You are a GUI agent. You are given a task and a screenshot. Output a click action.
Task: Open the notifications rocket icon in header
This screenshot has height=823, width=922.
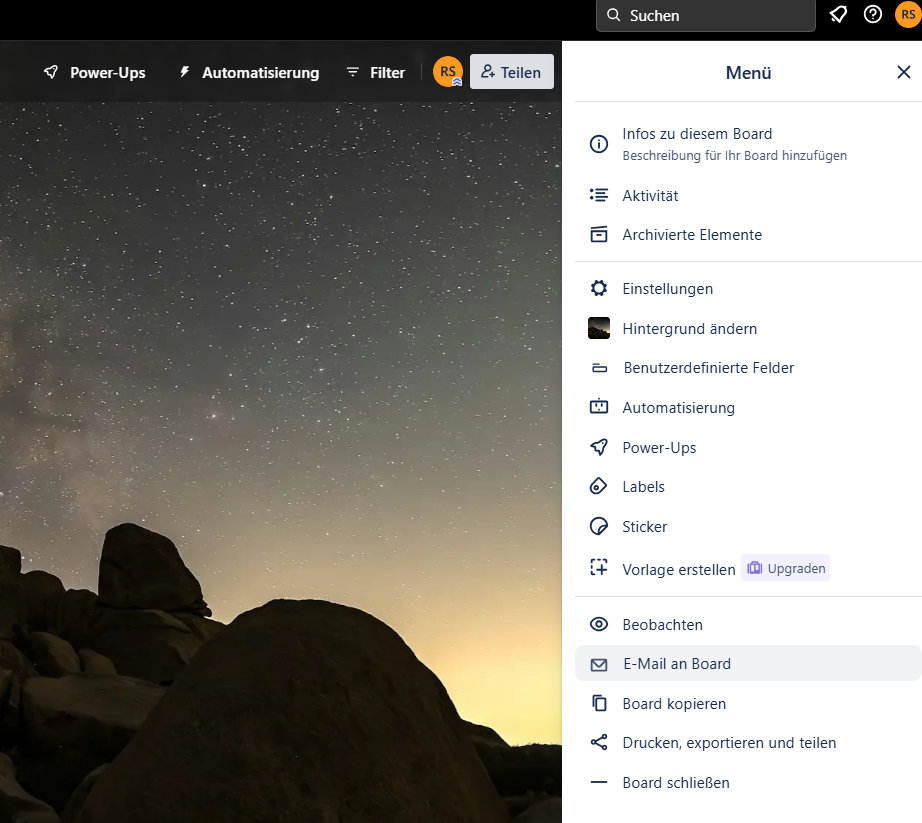coord(838,15)
